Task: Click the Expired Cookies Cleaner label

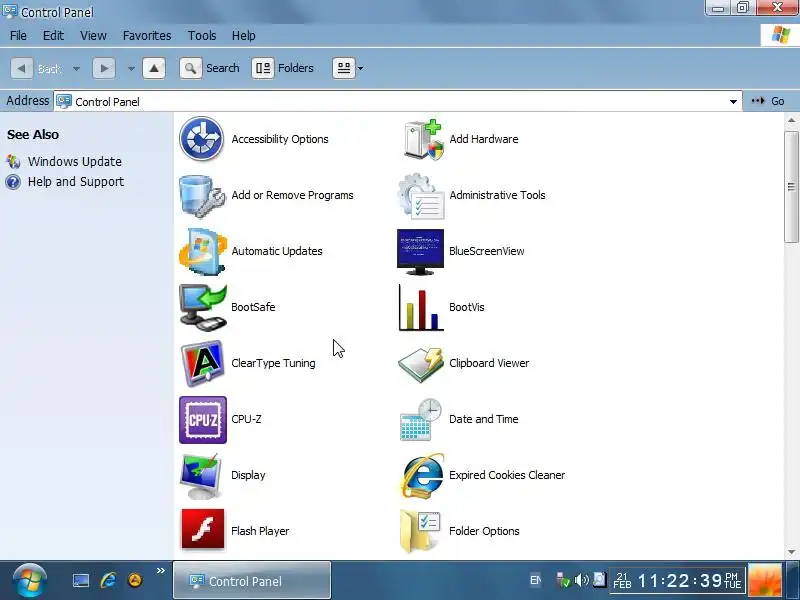Action: [507, 476]
